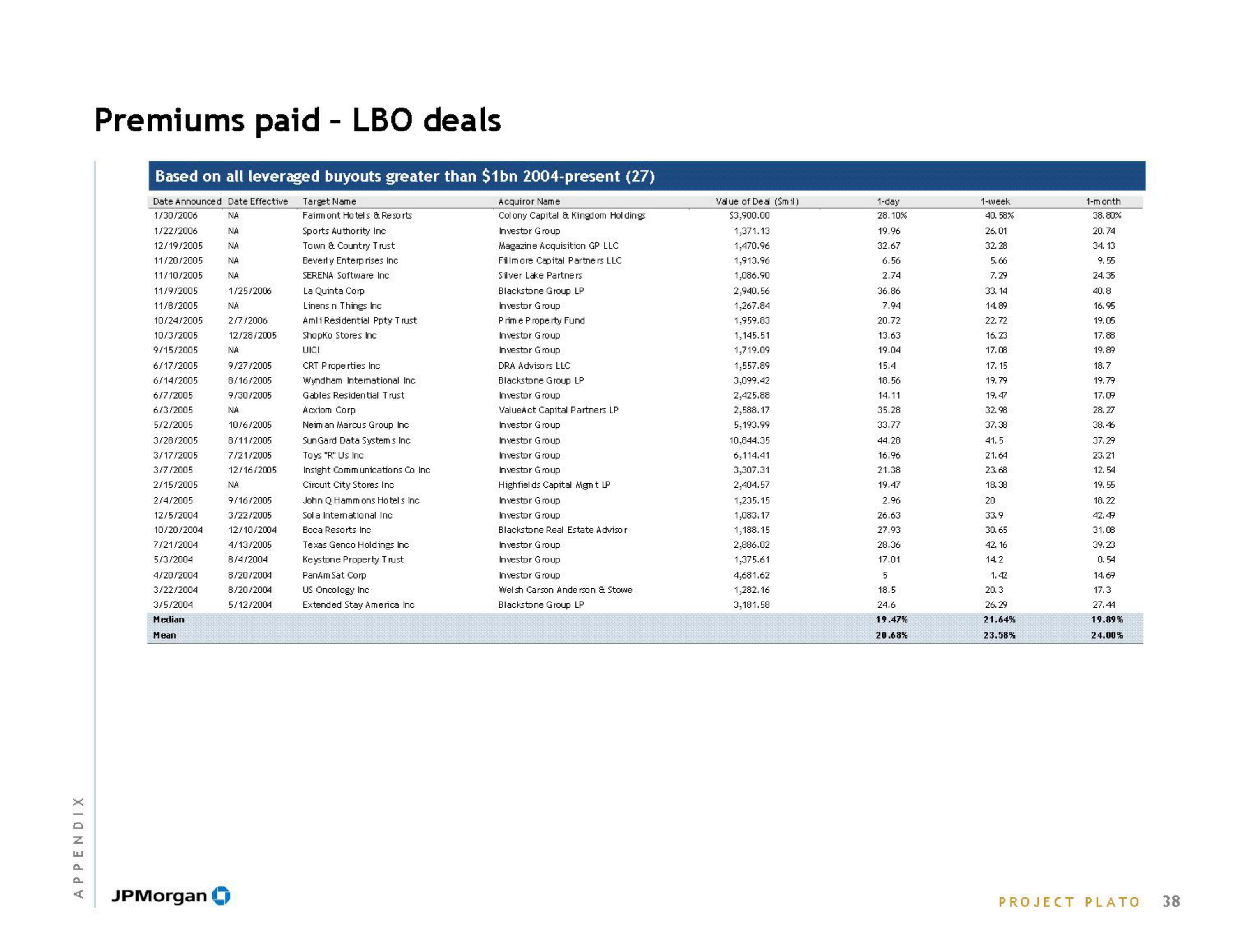Click the 'Date Effective' column header
The height and width of the screenshot is (952, 1233).
pos(258,201)
